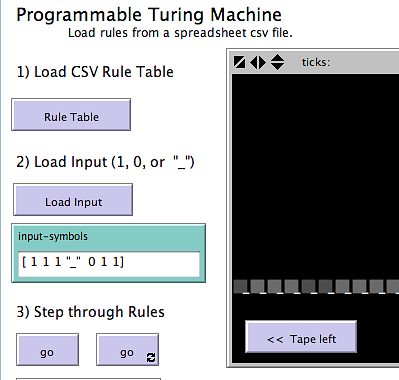Click the Load Input button

[73, 200]
